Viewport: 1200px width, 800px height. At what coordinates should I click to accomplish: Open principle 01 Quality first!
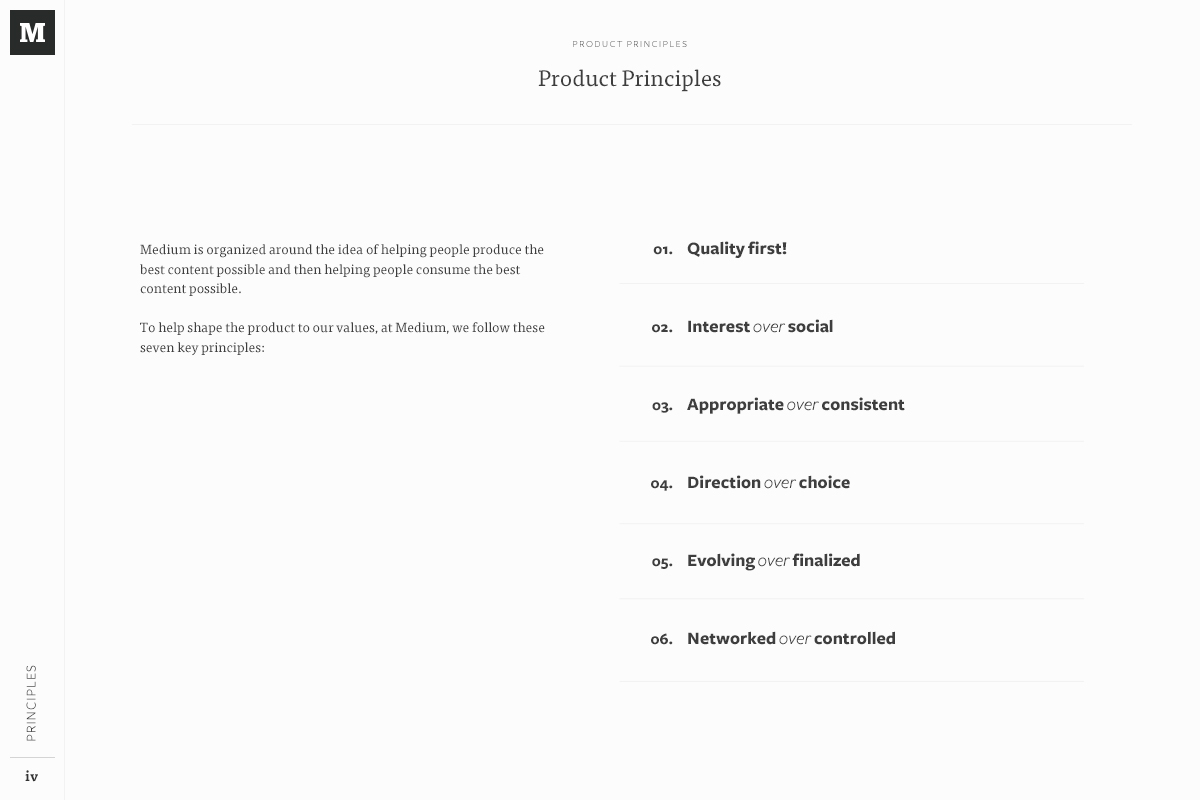pyautogui.click(x=852, y=249)
